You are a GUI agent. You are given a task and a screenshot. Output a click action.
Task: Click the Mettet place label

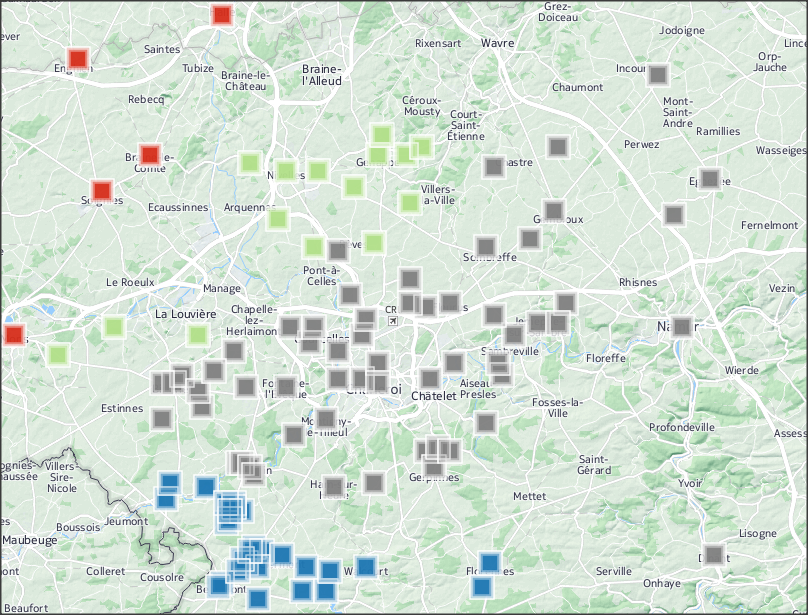pyautogui.click(x=529, y=496)
